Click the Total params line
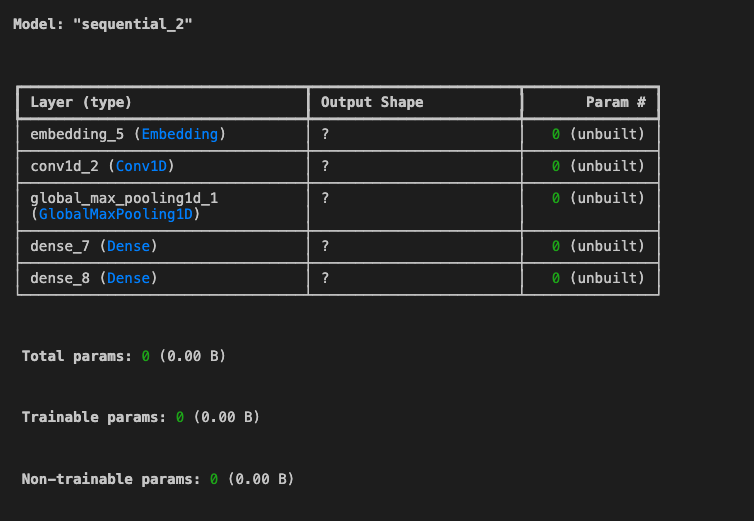The image size is (754, 521). click(x=124, y=356)
